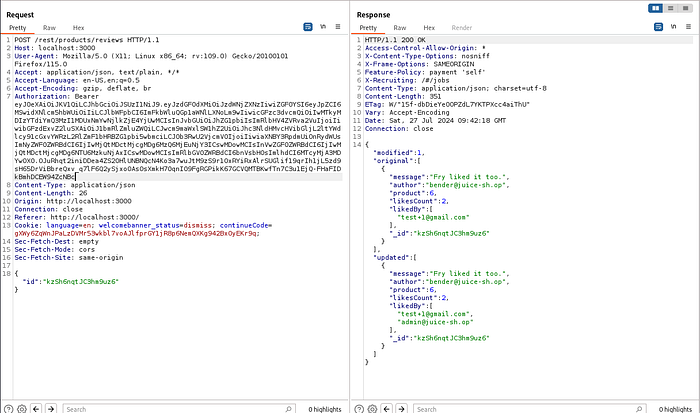Select side-by-side split layout icon

point(655,8)
